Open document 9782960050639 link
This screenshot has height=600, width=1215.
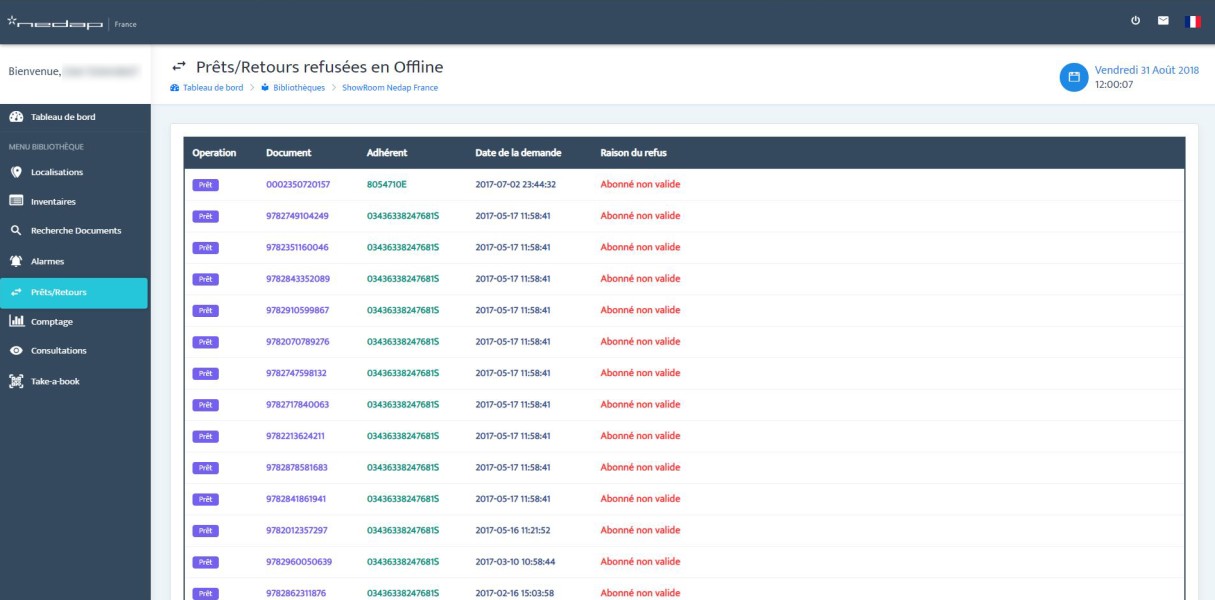299,561
